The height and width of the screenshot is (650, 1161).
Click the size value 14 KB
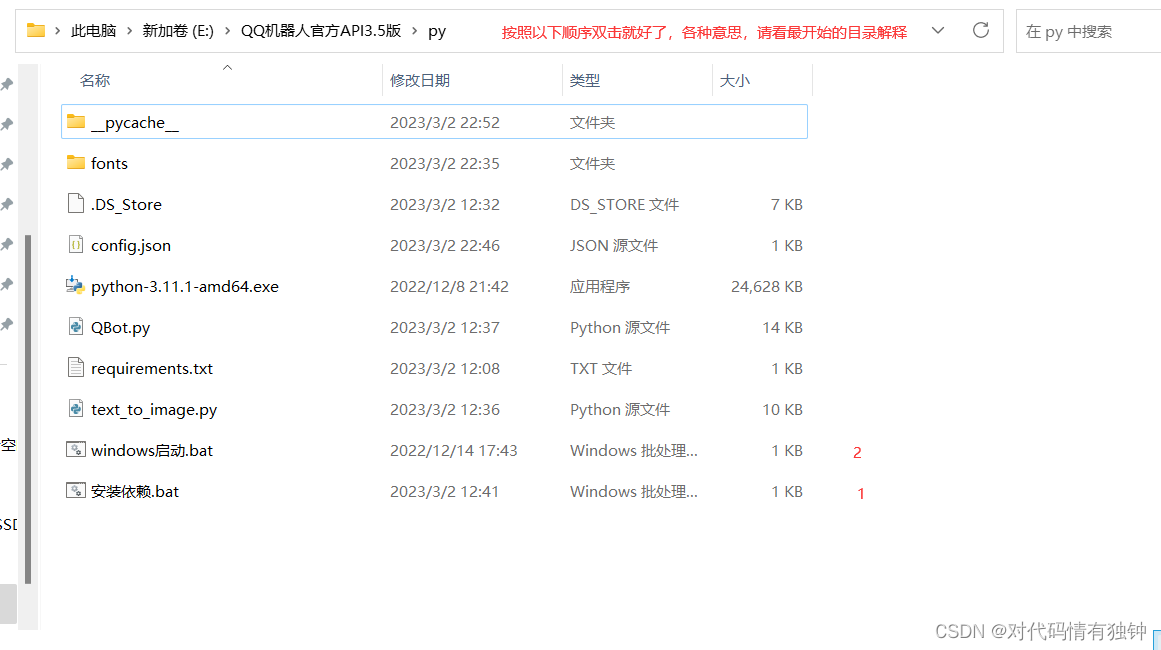(x=782, y=327)
